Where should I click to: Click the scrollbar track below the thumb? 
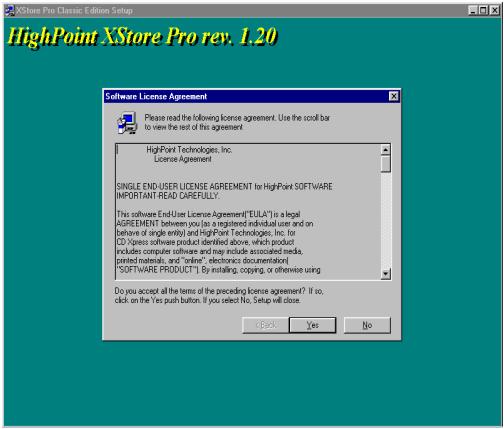pyautogui.click(x=385, y=220)
